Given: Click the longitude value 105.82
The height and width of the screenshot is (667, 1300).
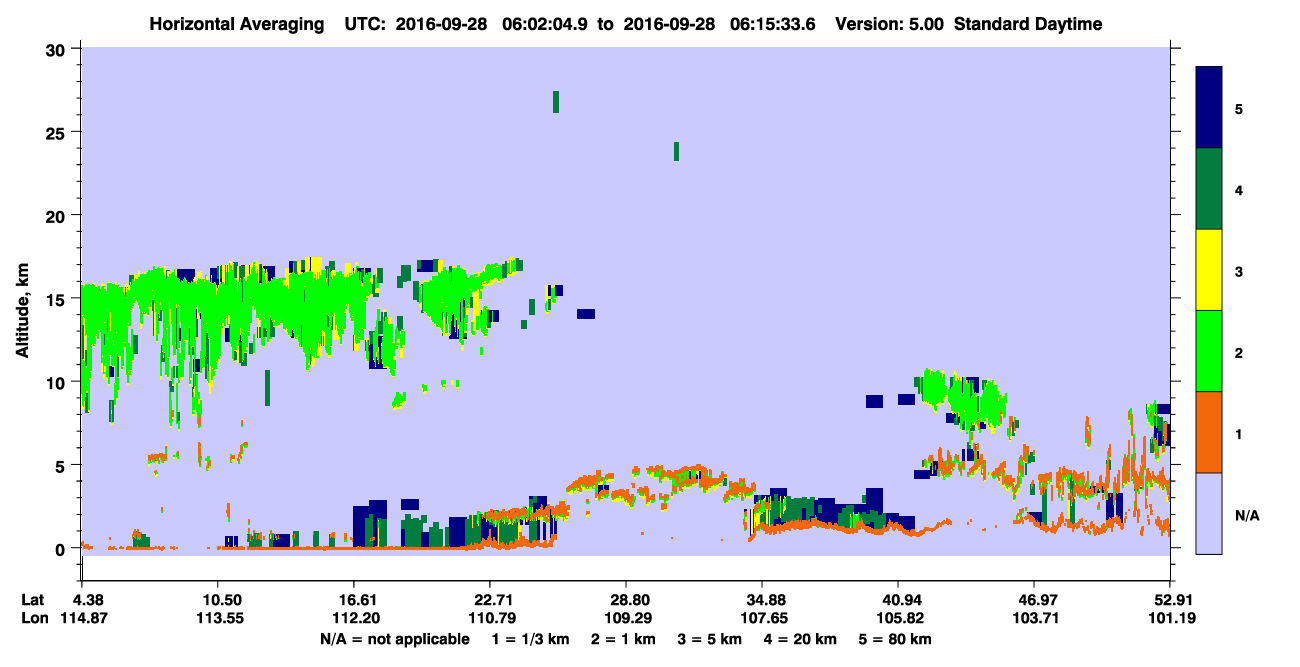Looking at the screenshot, I should [898, 618].
